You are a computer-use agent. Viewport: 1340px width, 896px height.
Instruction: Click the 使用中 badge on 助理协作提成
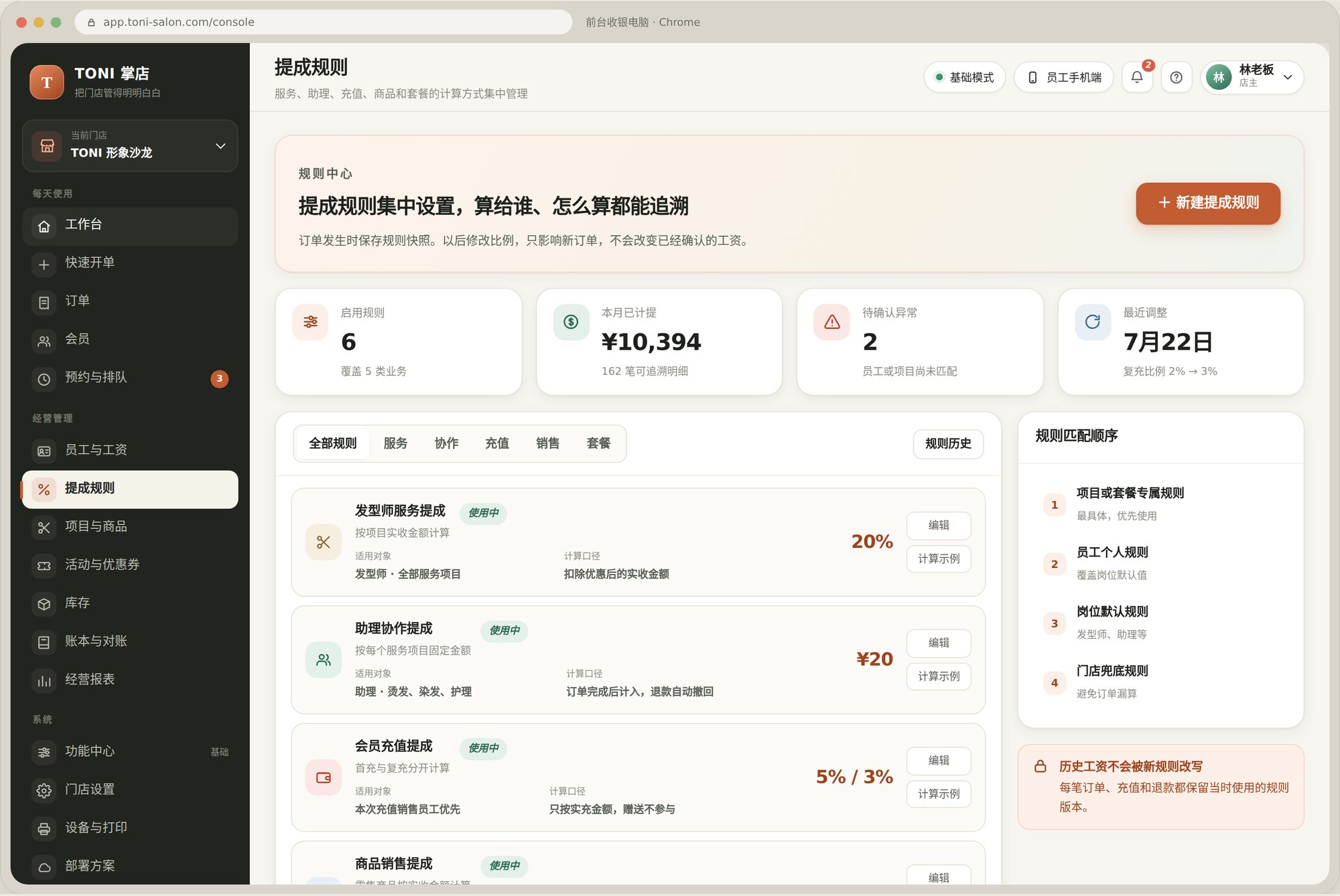click(505, 631)
